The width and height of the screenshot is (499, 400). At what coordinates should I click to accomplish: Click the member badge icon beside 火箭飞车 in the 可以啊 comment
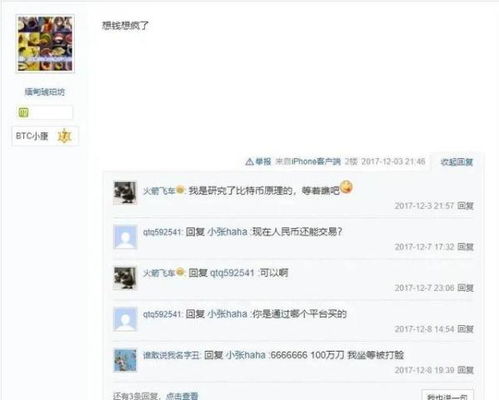180,272
